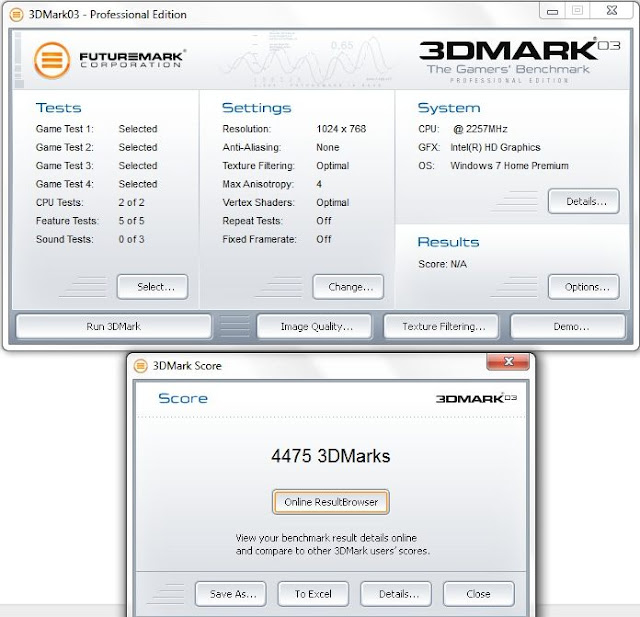Image resolution: width=640 pixels, height=617 pixels.
Task: Export the result To Excel
Action: pos(313,594)
